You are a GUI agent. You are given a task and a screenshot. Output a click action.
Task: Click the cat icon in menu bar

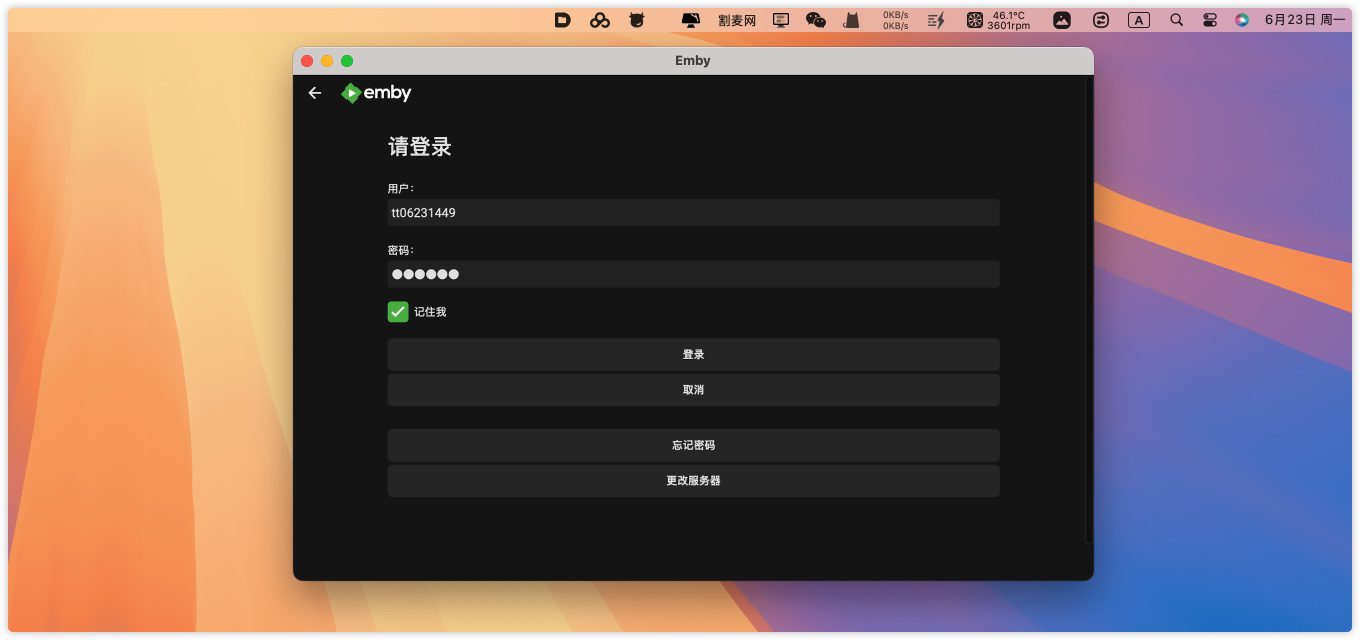[851, 20]
